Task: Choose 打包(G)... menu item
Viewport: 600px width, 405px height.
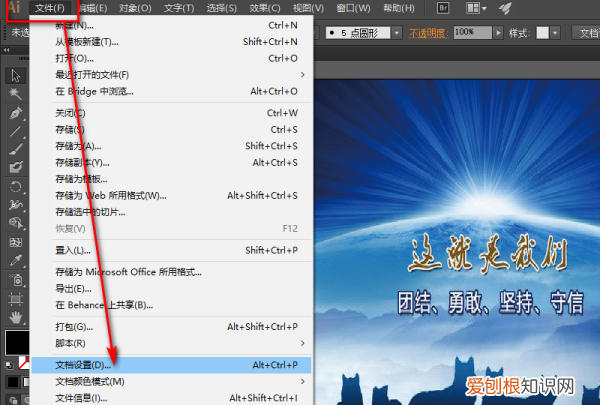Action: coord(171,327)
